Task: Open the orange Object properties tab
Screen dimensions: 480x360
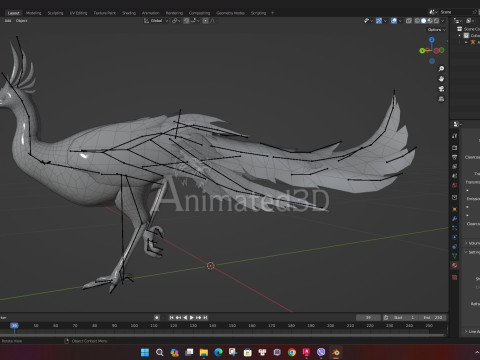Action: click(455, 209)
